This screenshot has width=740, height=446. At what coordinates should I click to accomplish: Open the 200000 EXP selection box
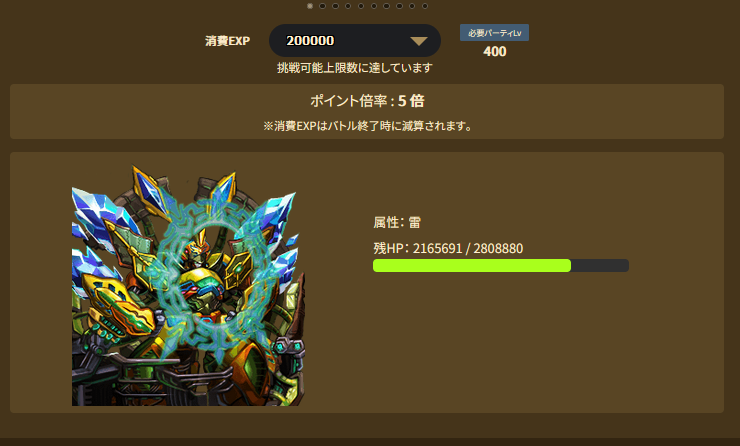coord(355,41)
